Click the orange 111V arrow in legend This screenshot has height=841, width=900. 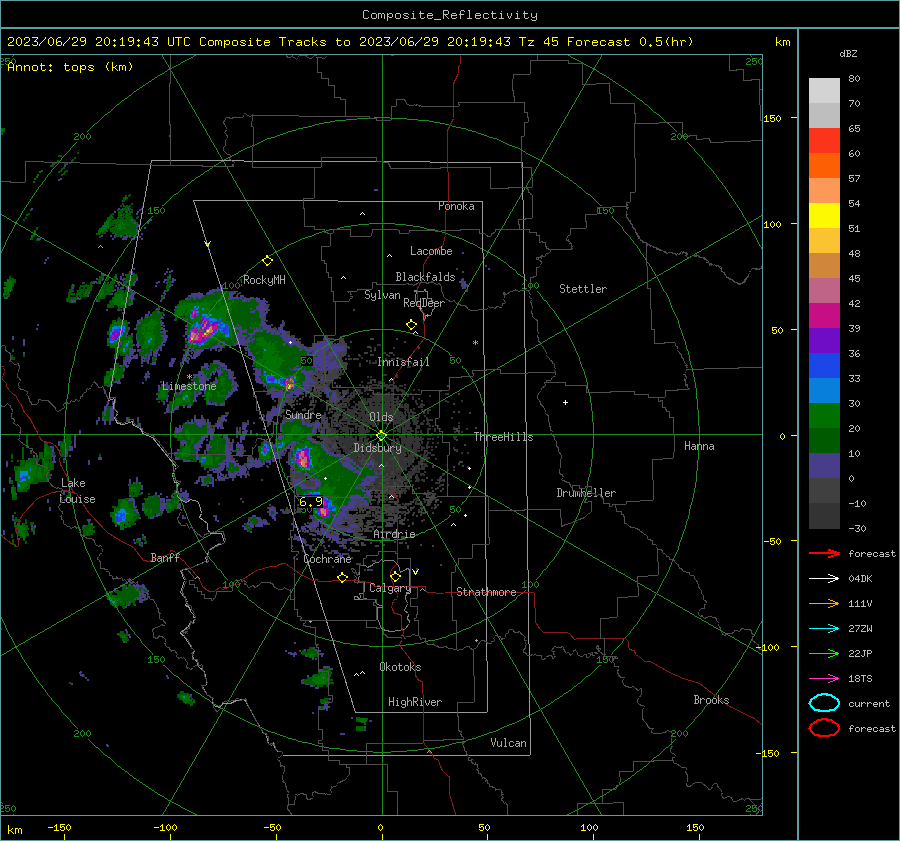(x=824, y=603)
